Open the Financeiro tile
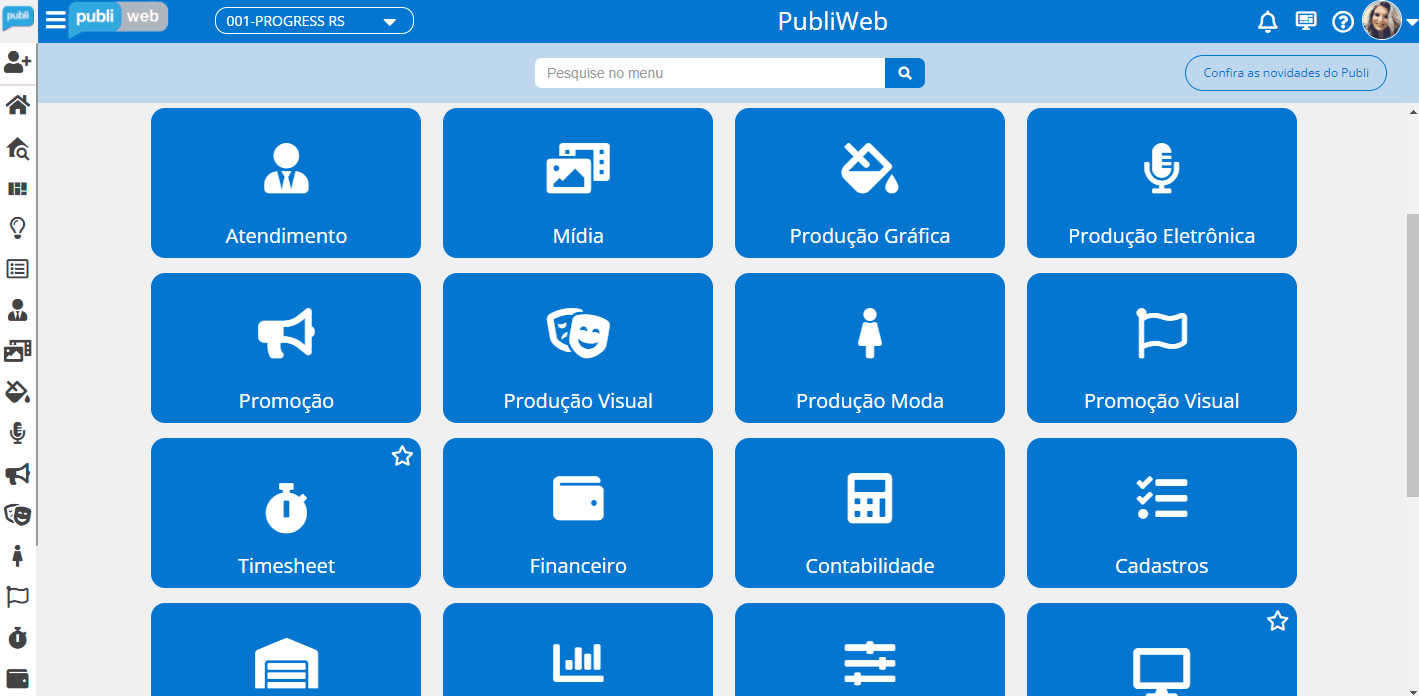Viewport: 1419px width, 696px height. [578, 513]
